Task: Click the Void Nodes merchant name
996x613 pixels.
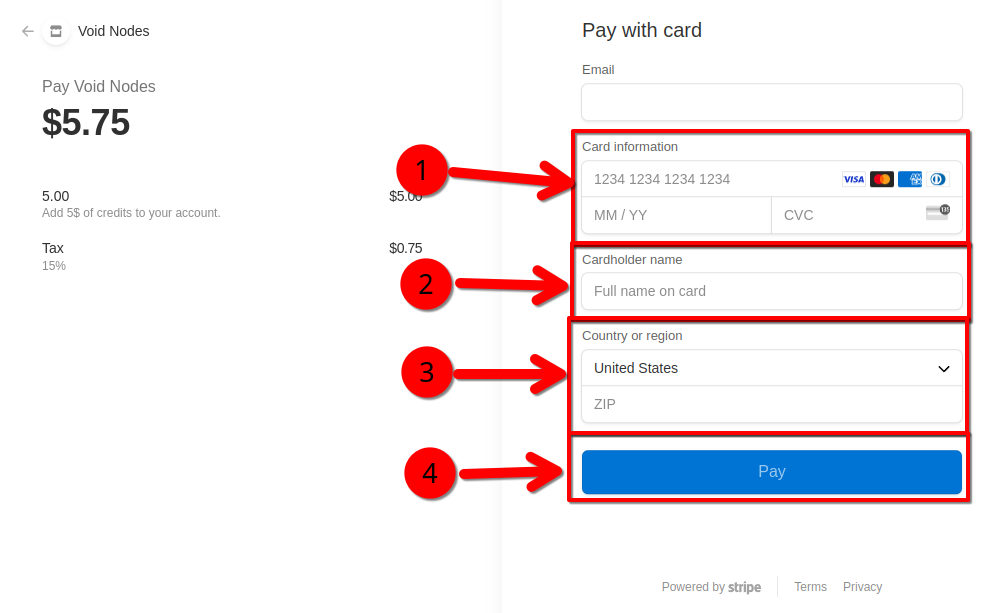Action: [113, 31]
